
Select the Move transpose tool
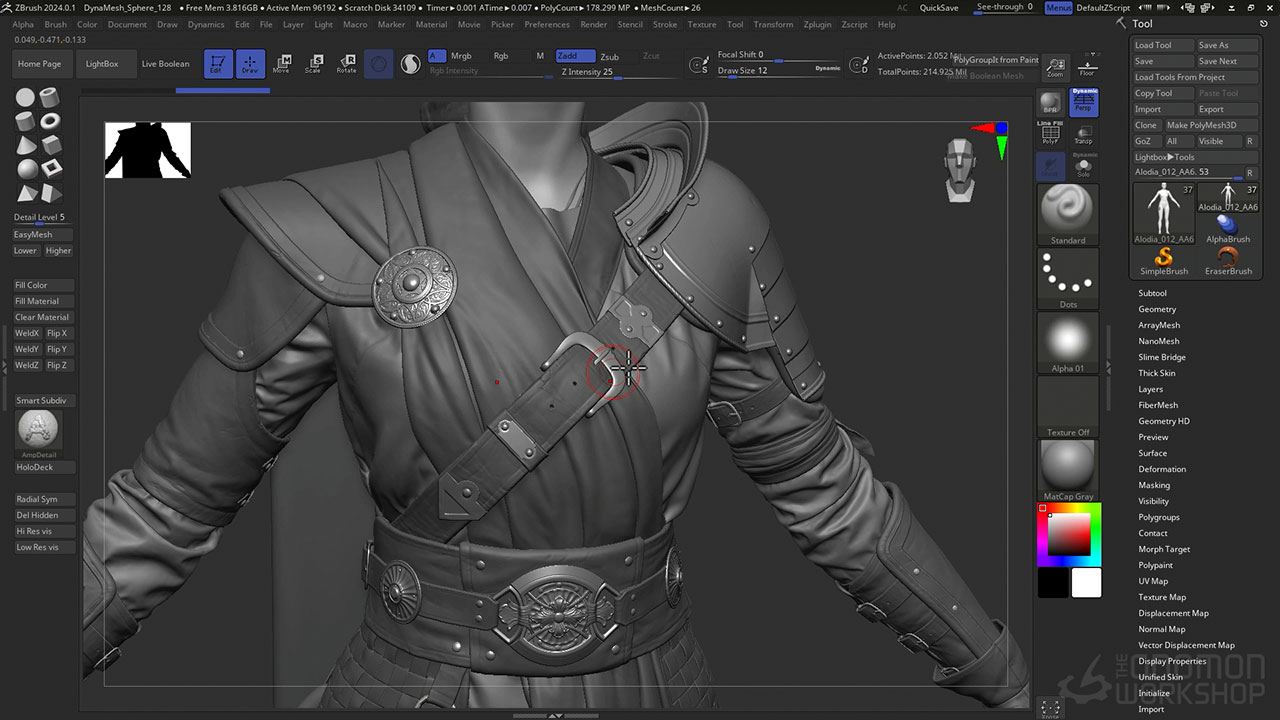283,63
